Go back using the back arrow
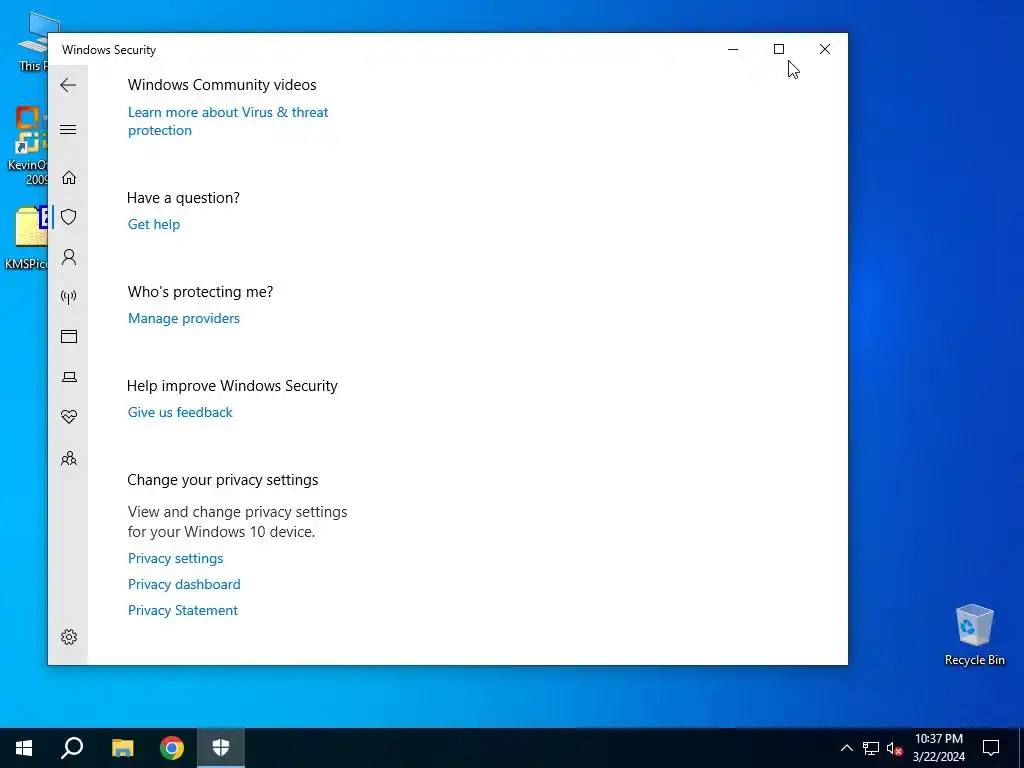This screenshot has height=768, width=1024. [x=68, y=85]
